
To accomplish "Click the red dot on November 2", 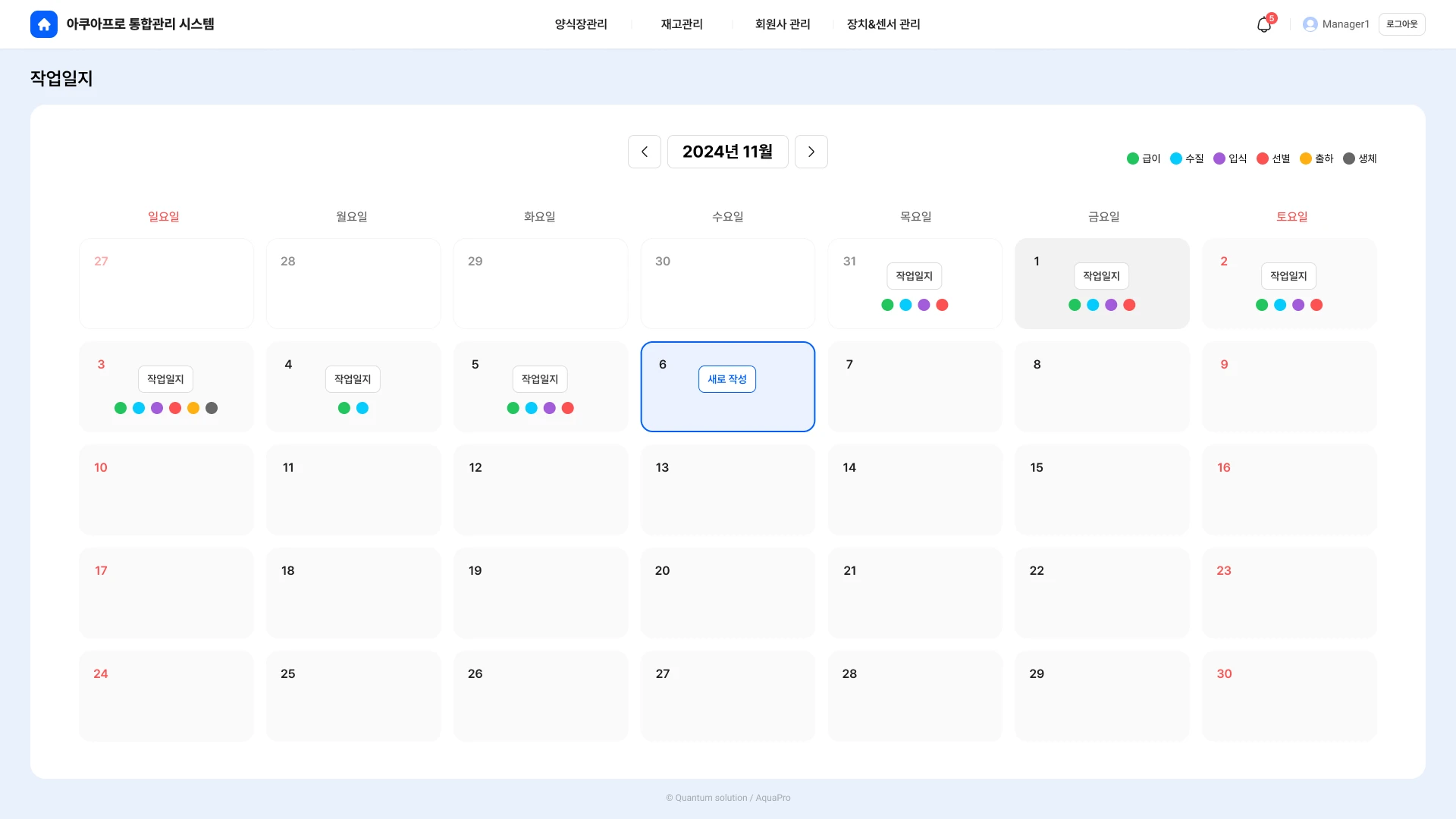I will 1316,305.
